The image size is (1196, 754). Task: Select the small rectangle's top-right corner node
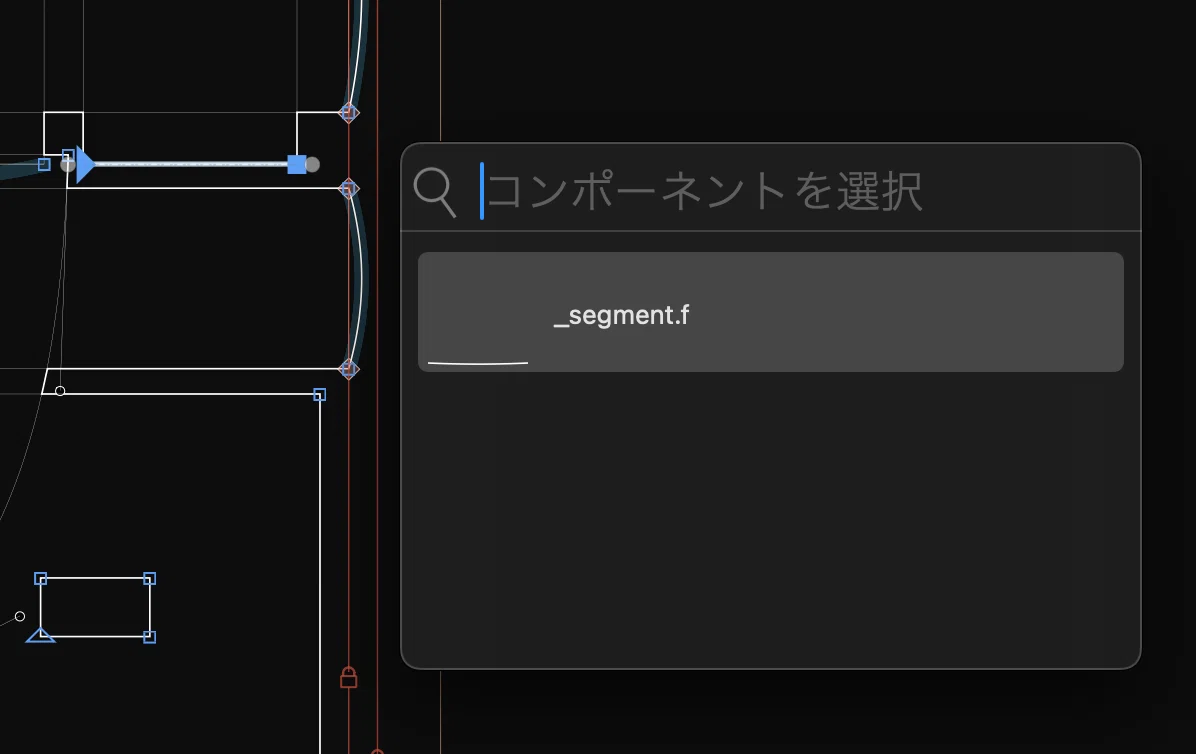pyautogui.click(x=150, y=579)
